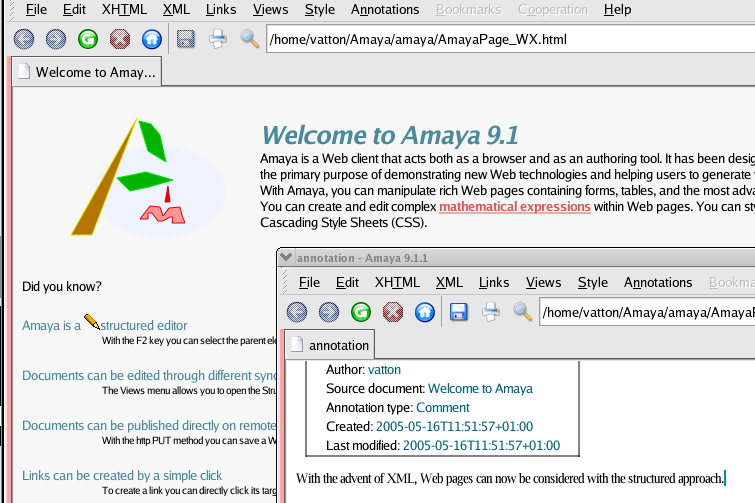Print document using printer icon in main window
The image size is (755, 503).
point(218,39)
